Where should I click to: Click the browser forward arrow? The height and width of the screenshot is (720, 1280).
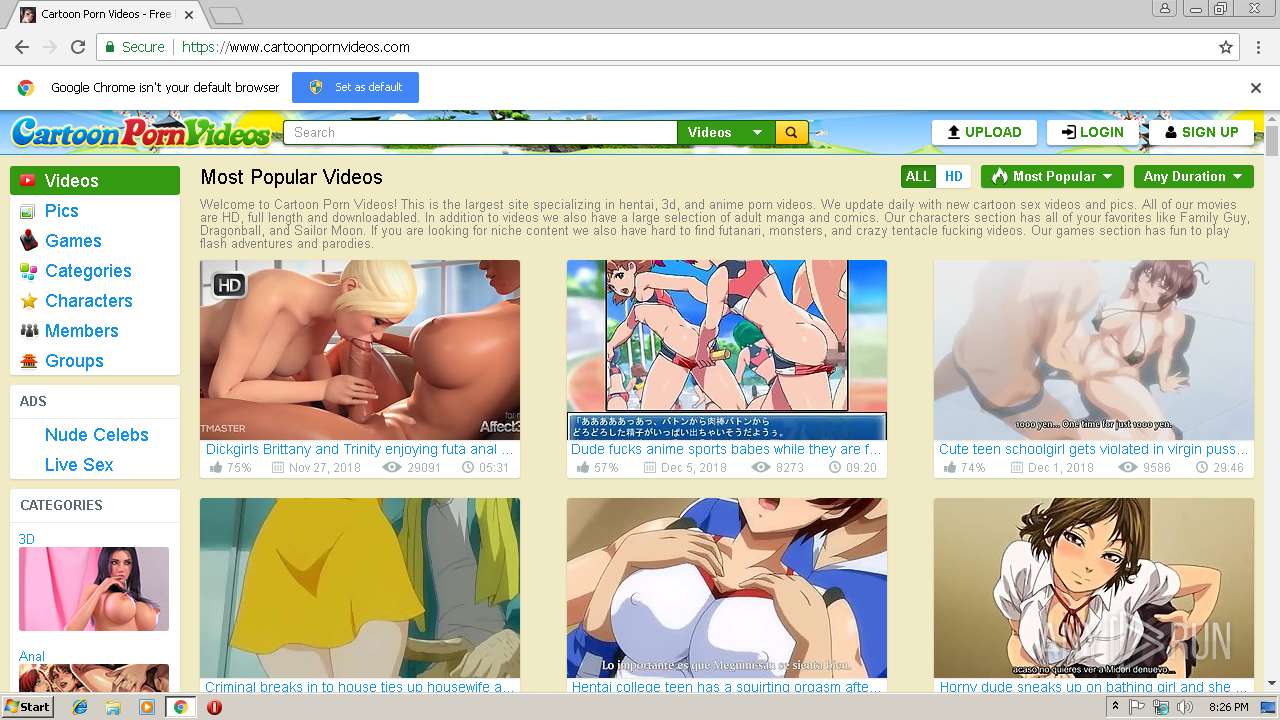point(50,47)
